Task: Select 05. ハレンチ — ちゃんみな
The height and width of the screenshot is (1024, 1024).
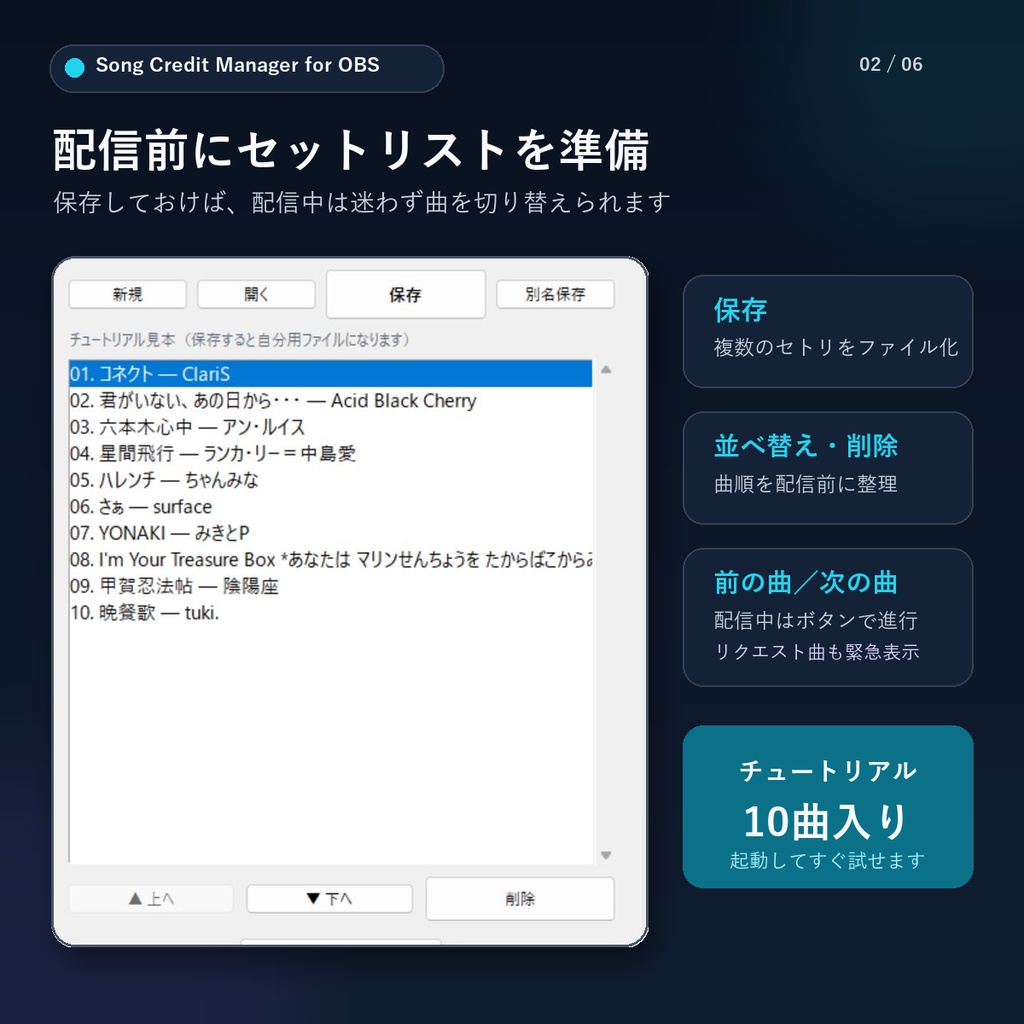Action: coord(330,480)
